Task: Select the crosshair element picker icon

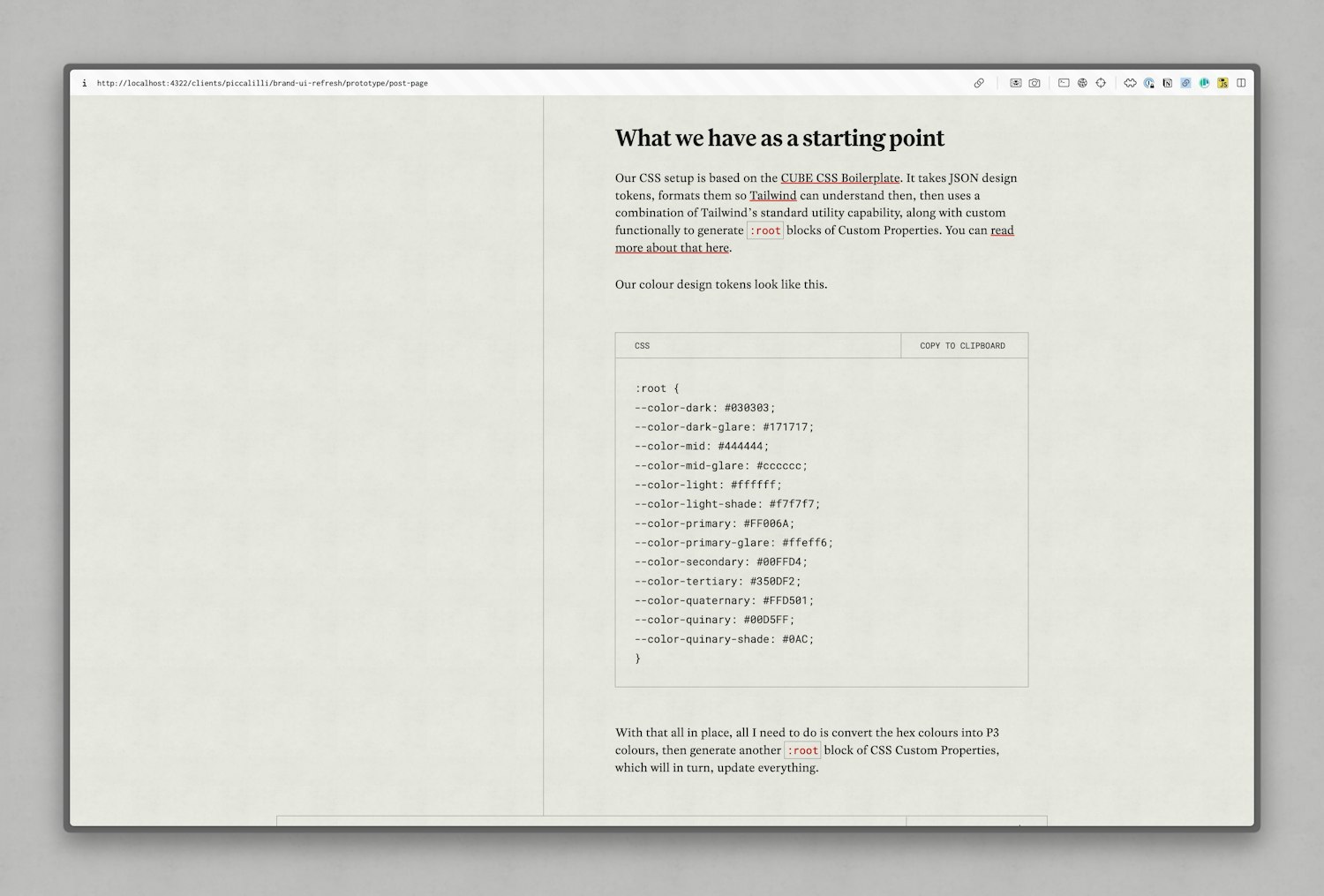Action: click(x=1100, y=82)
